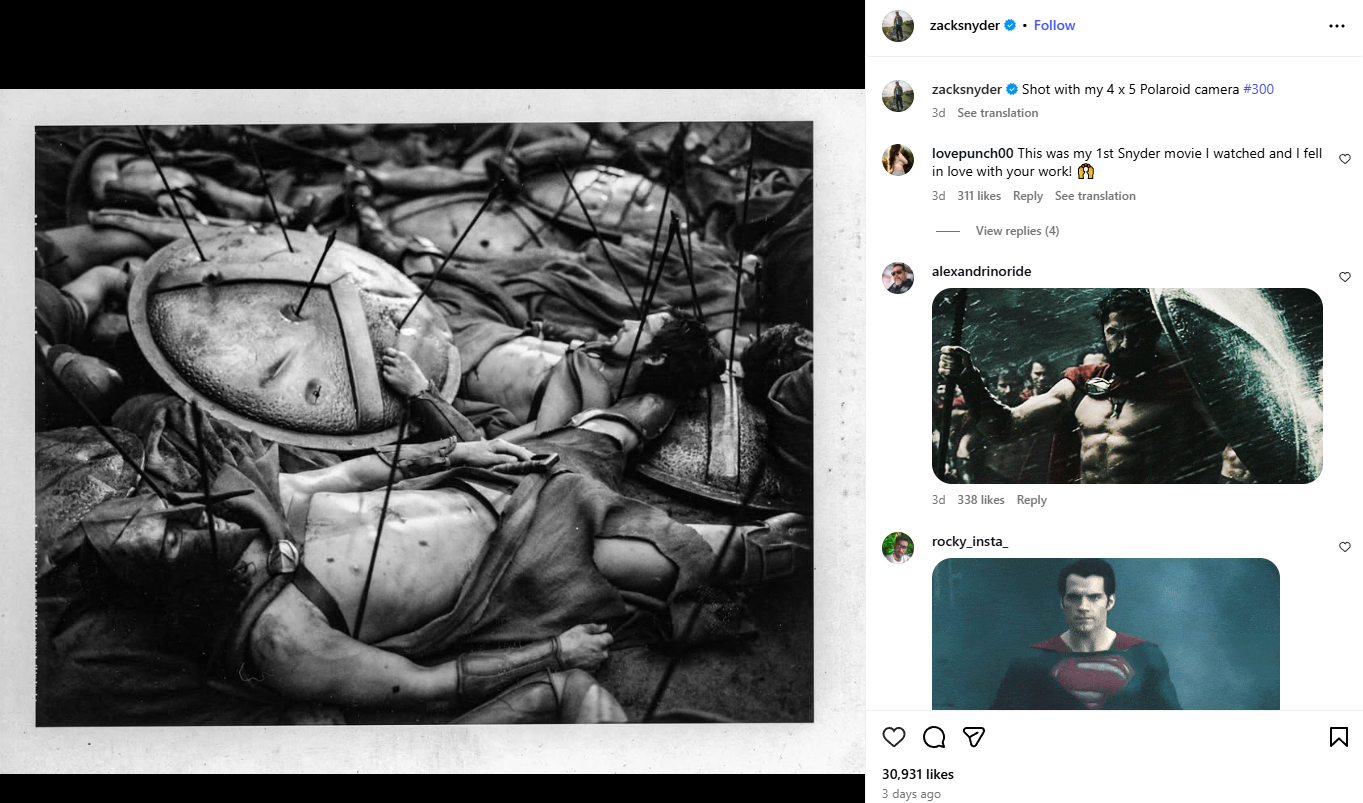Open the 338 likes count on alexandrinoride's comment
The height and width of the screenshot is (803, 1363).
point(981,500)
